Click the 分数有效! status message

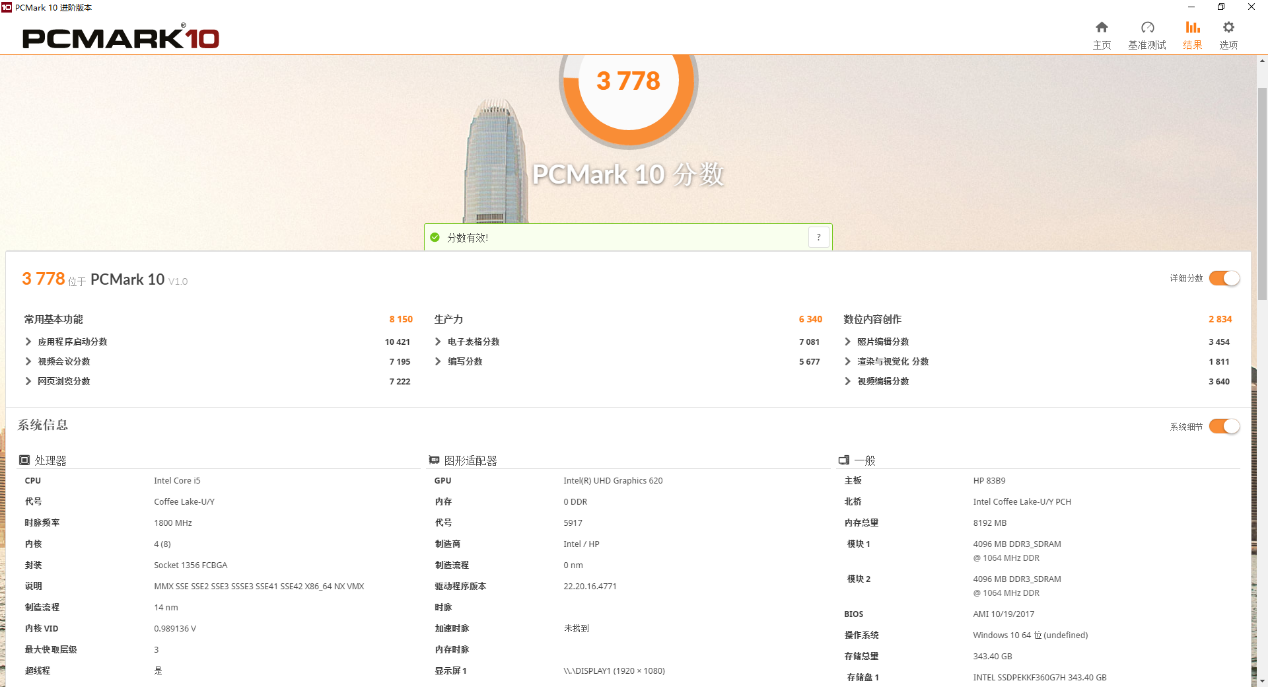467,238
